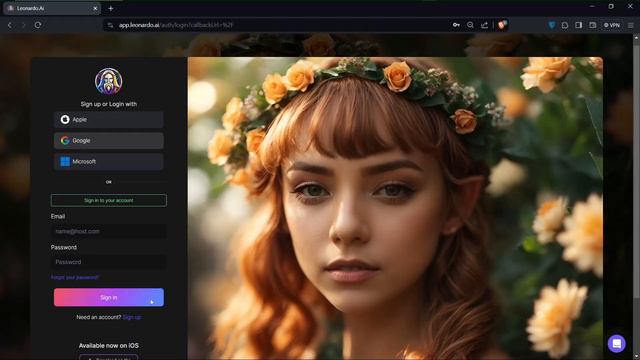Open the wallet icon in toolbar

click(593, 25)
